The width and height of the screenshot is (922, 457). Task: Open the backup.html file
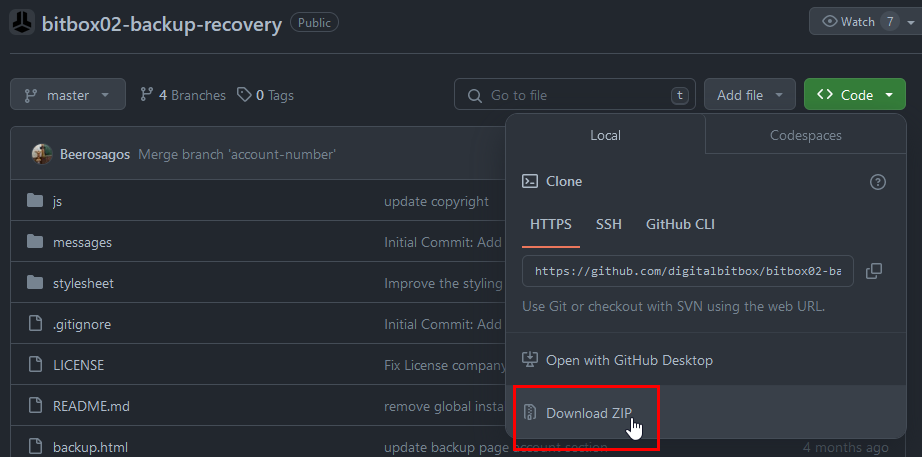[x=90, y=448]
